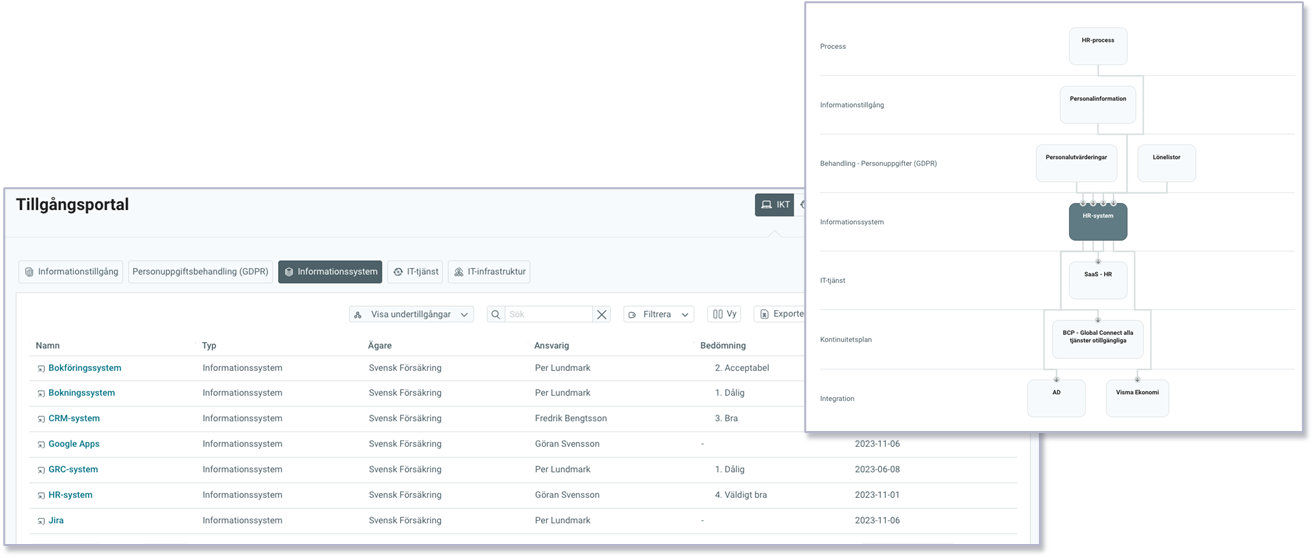Clear the search with the X icon
The width and height of the screenshot is (1314, 558).
(602, 314)
